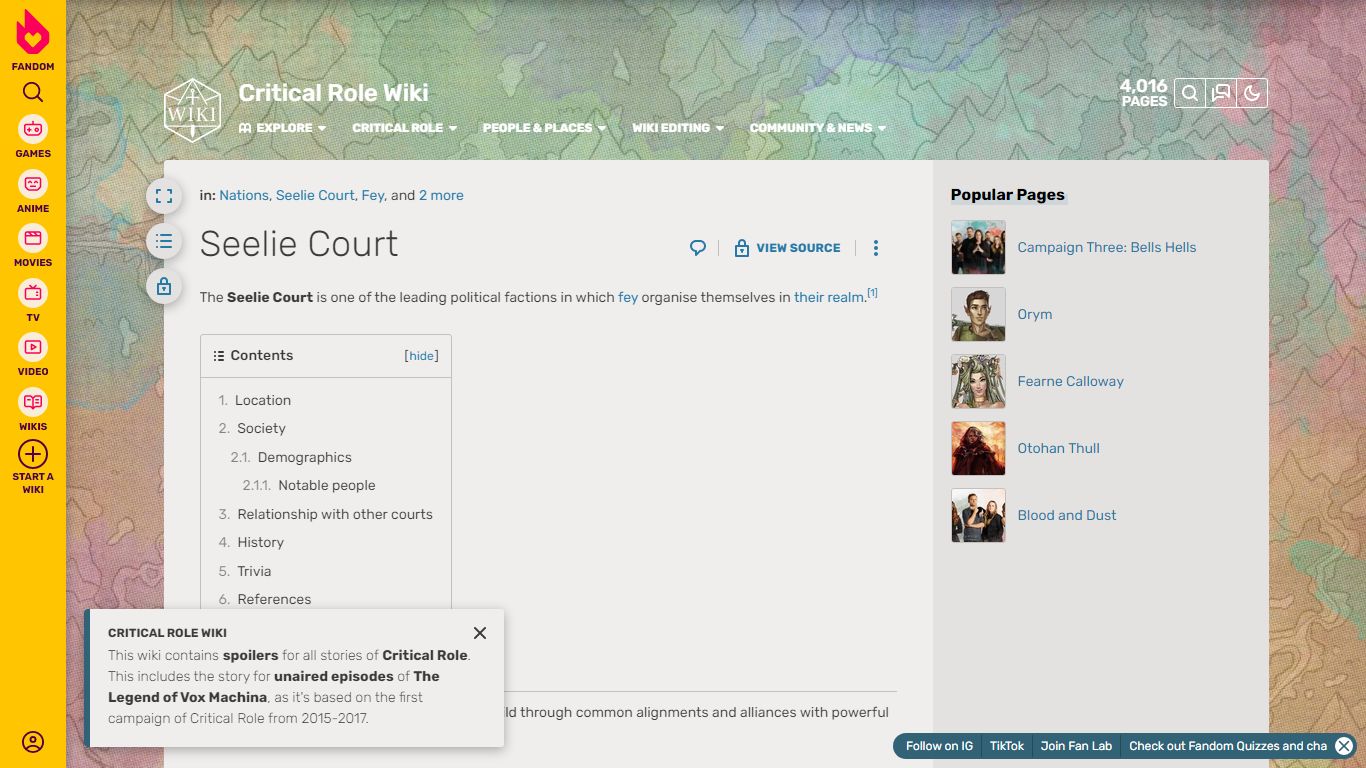Open the Nations category link
Screen dimensions: 1366x768
[244, 196]
